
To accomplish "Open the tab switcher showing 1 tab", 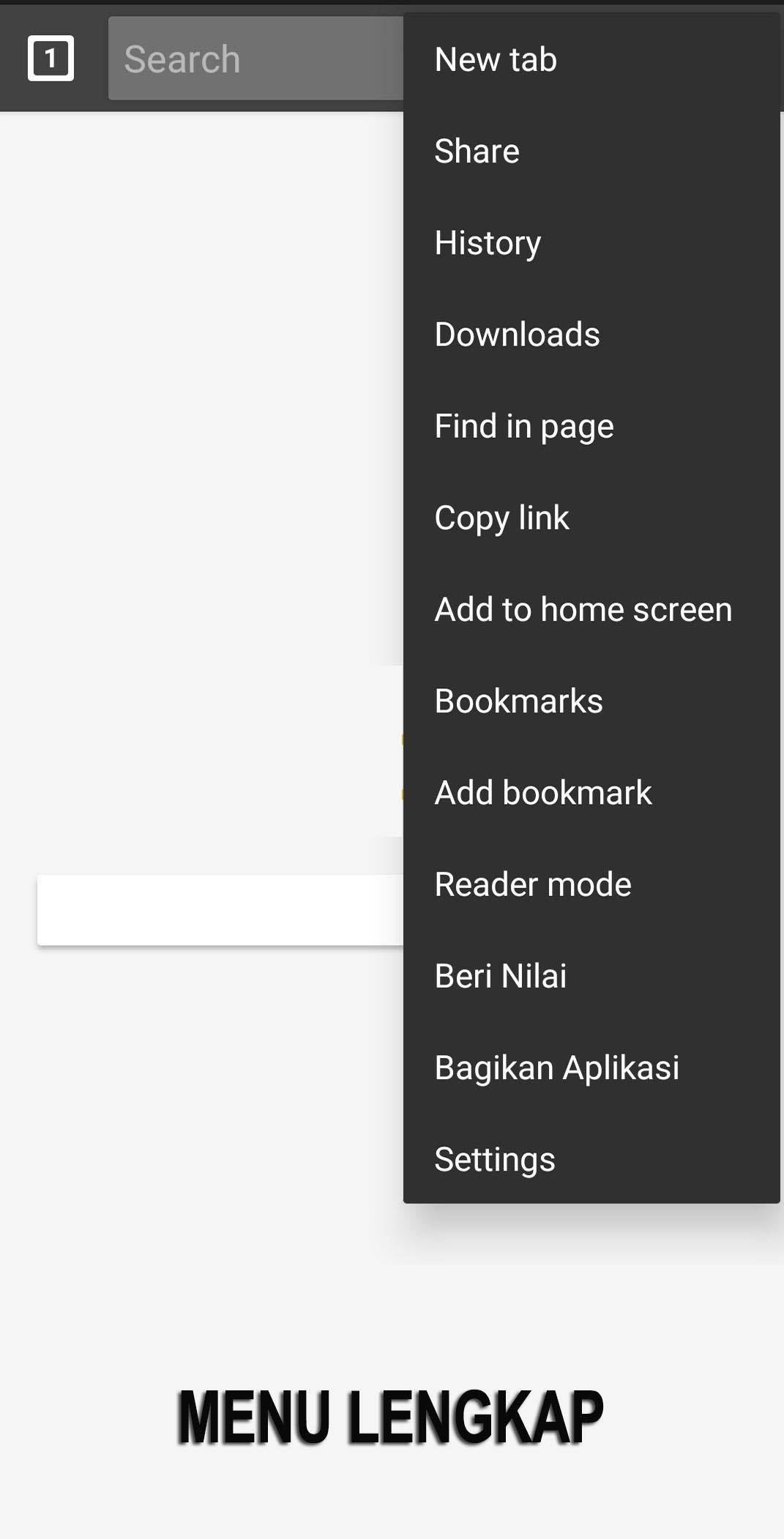I will coord(51,58).
